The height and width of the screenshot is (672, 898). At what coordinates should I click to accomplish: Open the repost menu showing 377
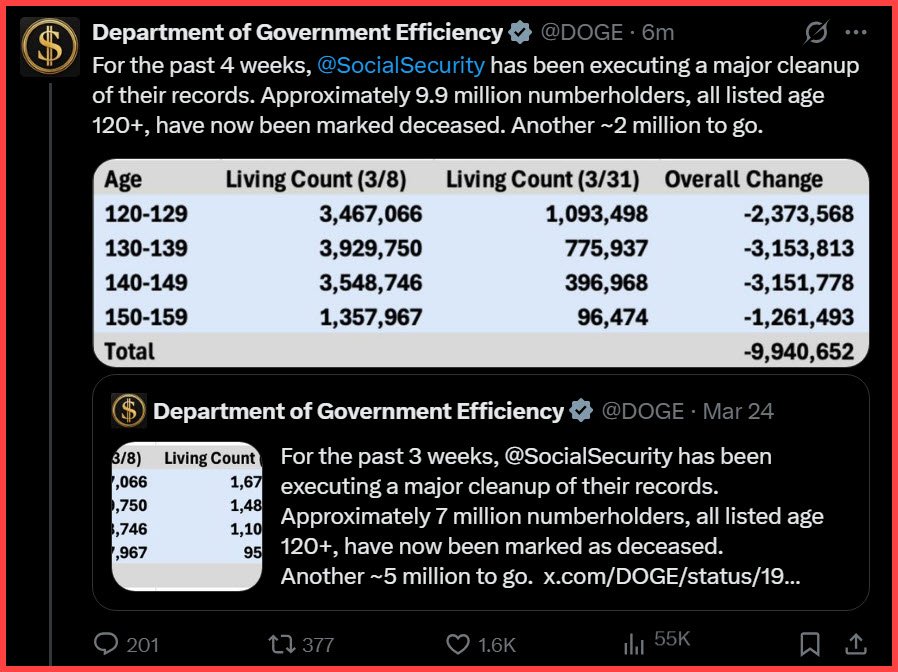click(283, 644)
